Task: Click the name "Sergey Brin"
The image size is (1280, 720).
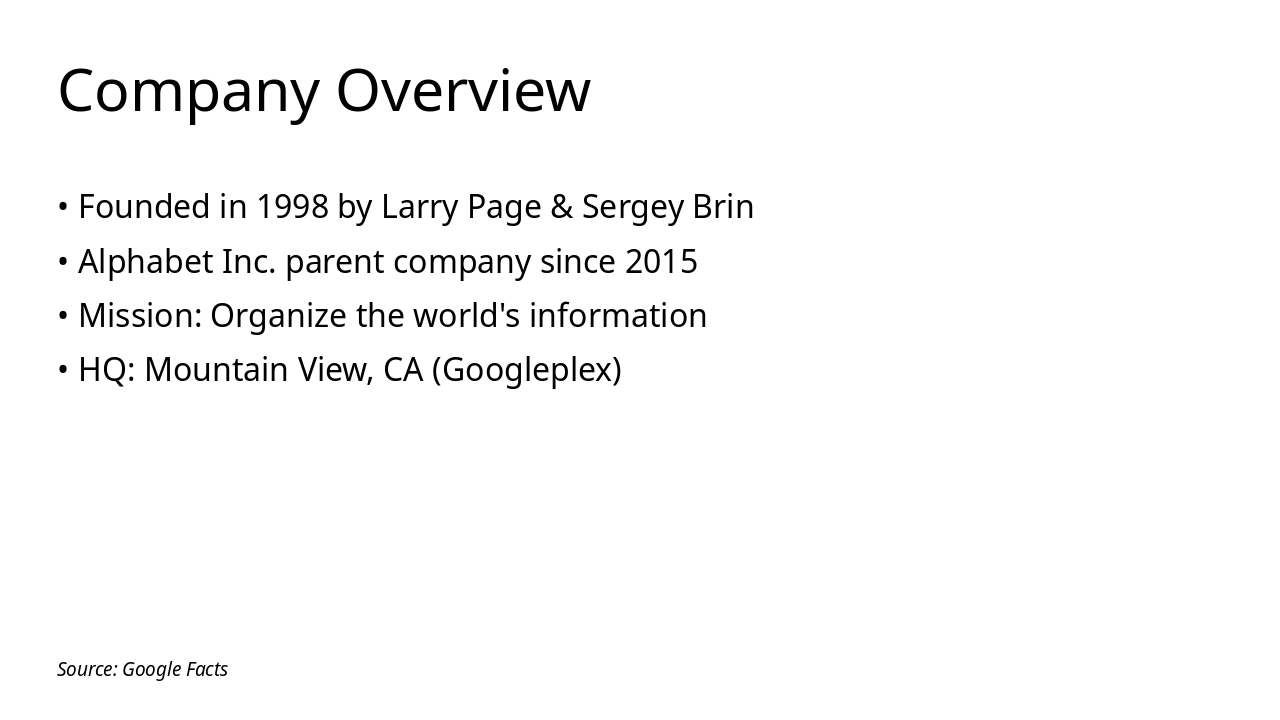Action: [x=667, y=207]
